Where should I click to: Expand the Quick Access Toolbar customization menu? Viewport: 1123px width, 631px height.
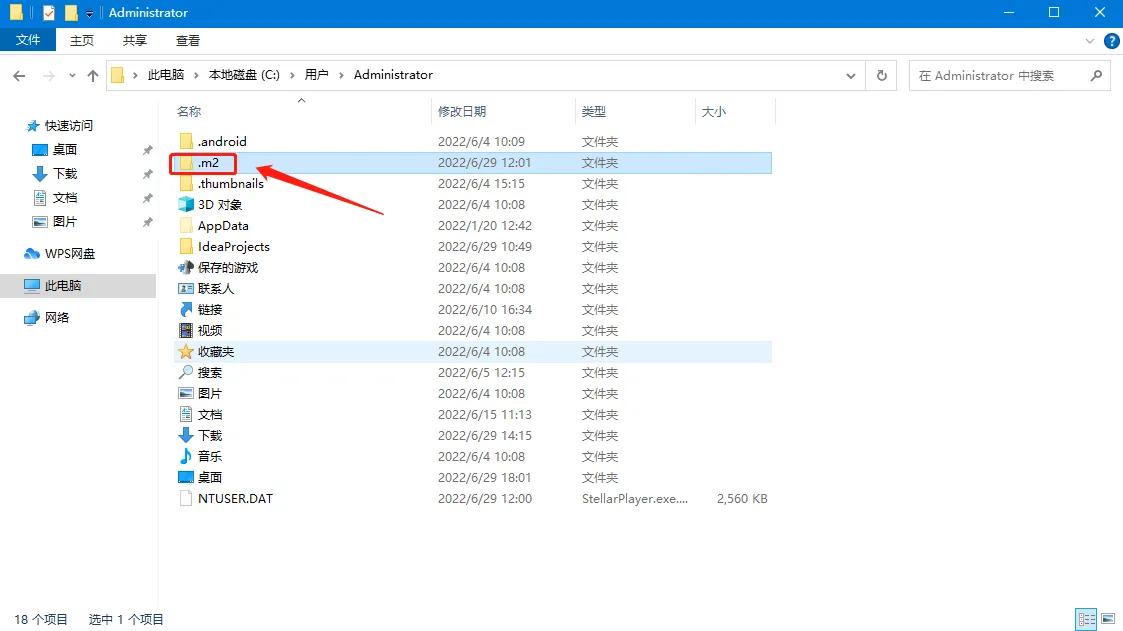[x=88, y=13]
